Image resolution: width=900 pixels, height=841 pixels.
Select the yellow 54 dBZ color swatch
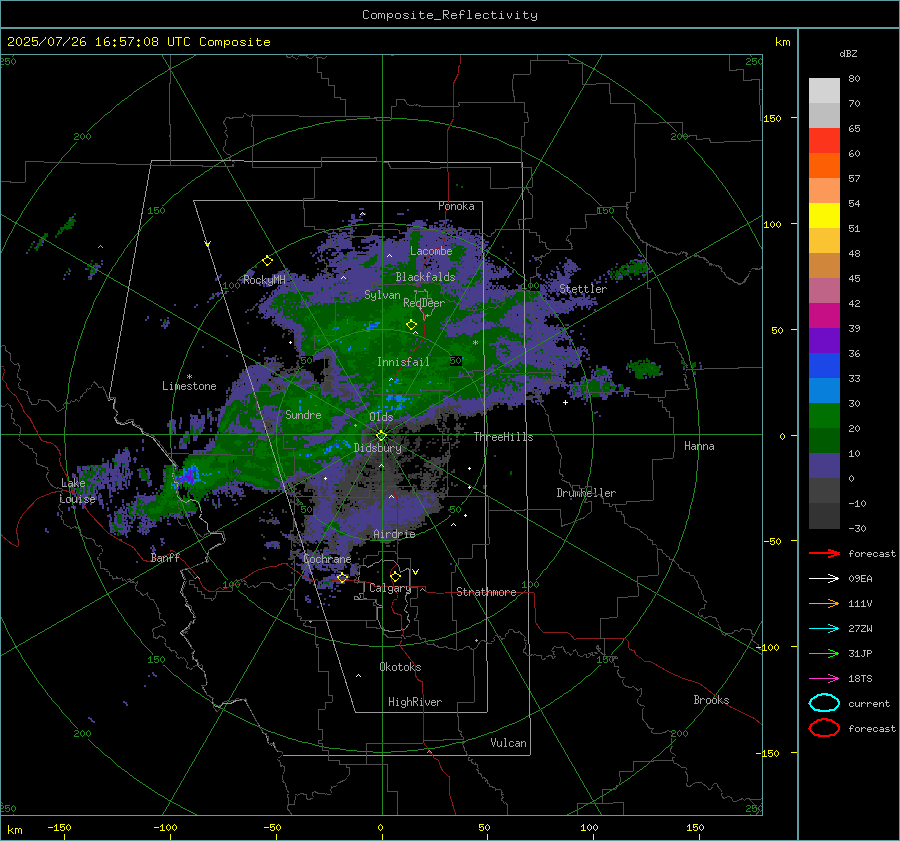point(824,215)
